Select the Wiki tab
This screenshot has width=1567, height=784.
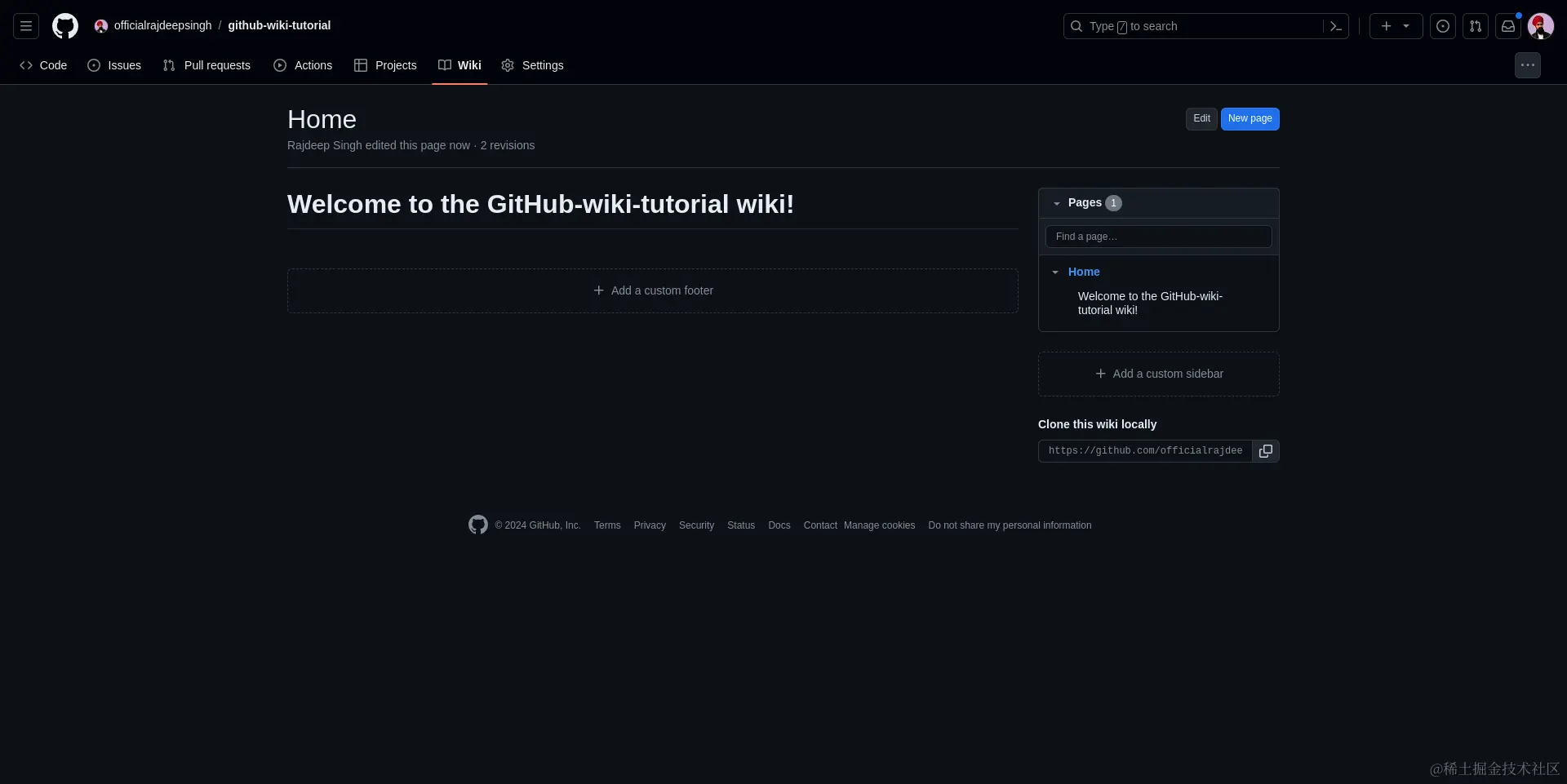click(x=459, y=65)
